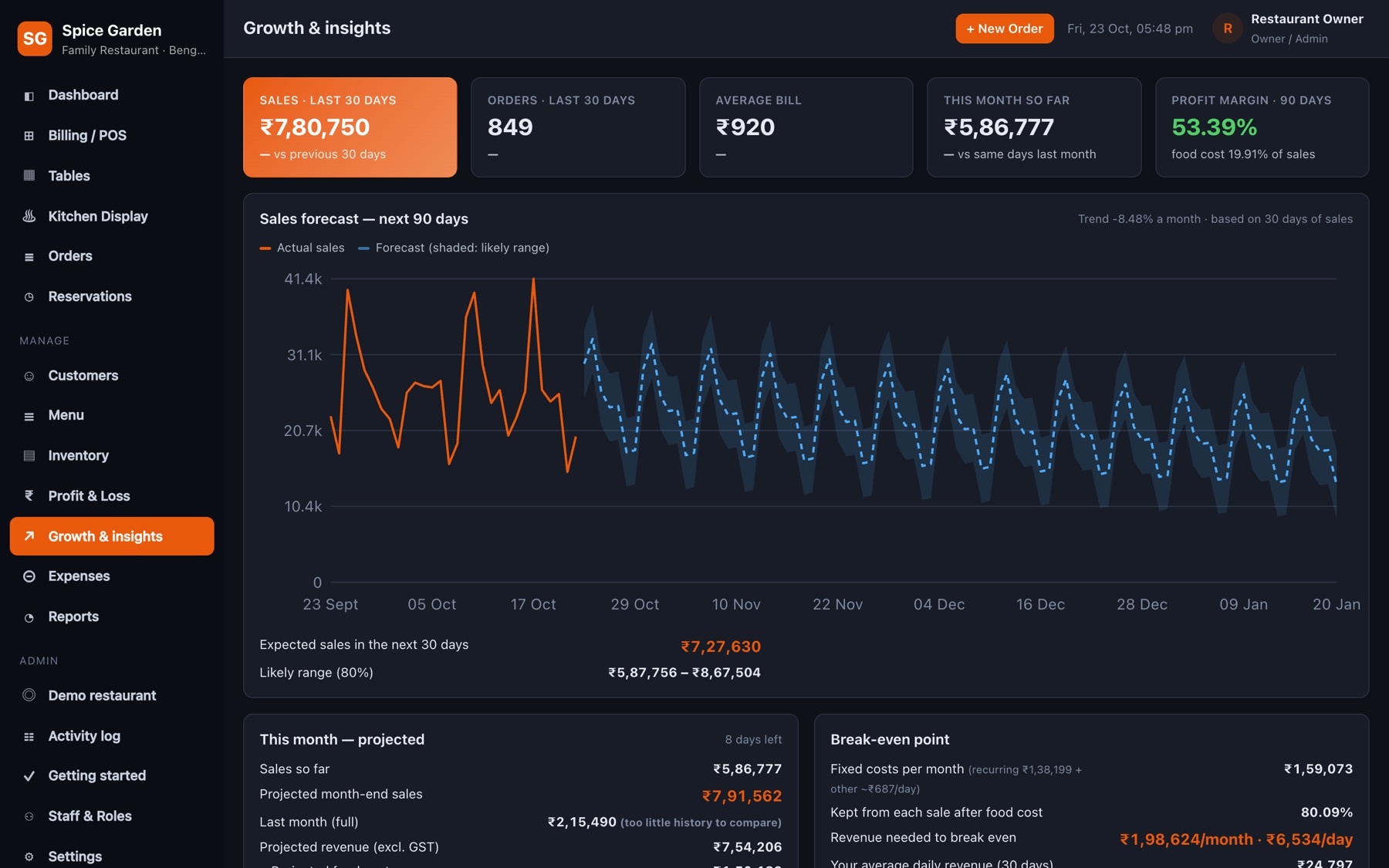Go to Billing / POS

(112, 135)
